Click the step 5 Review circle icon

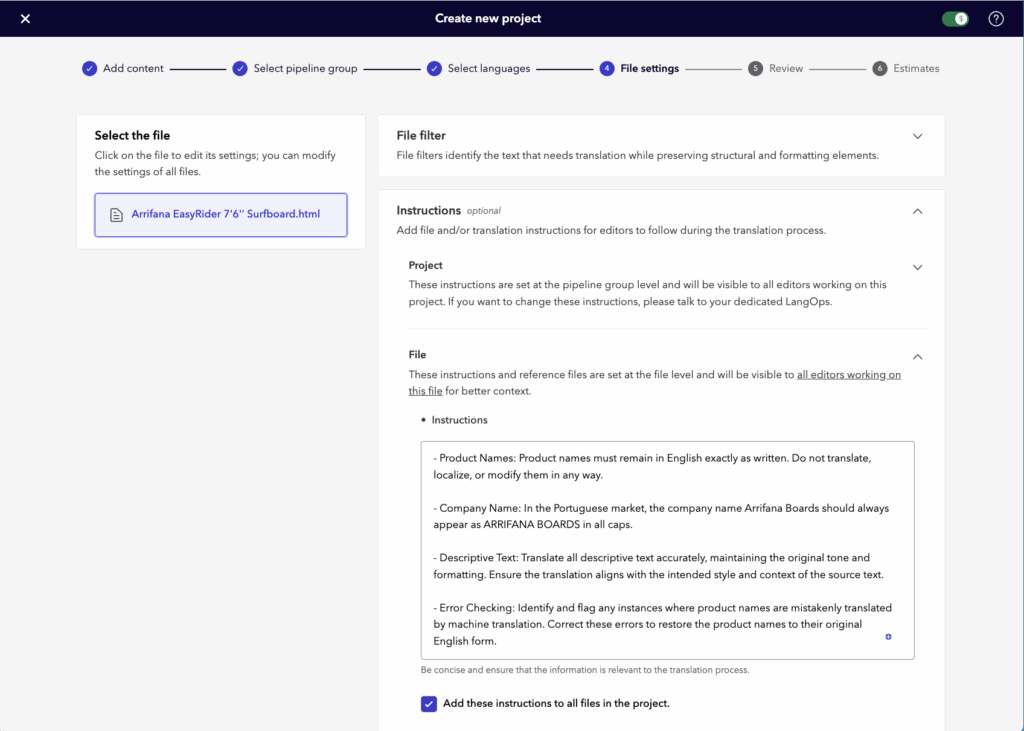[756, 69]
